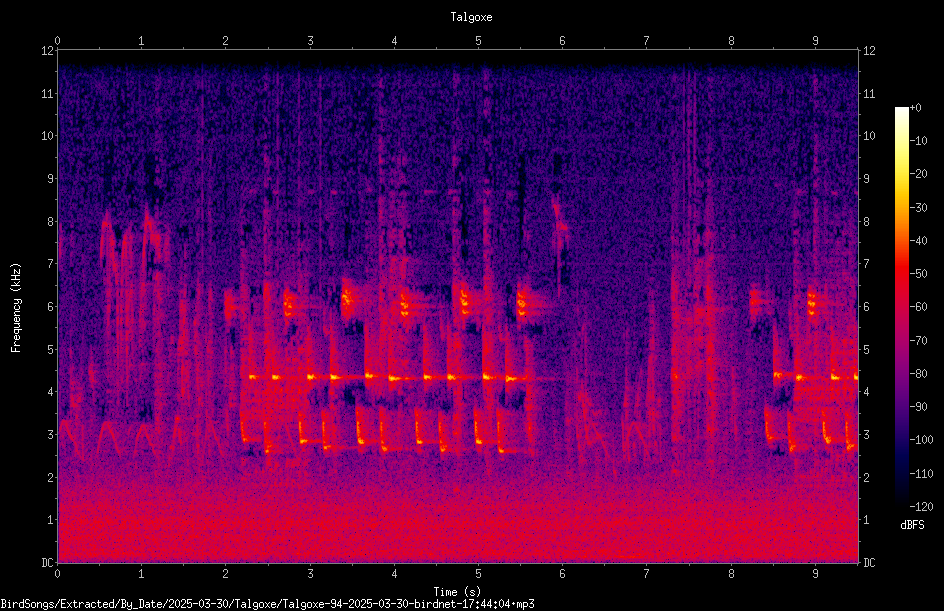Click the 2 label on the bottom time axis
The image size is (944, 611).
point(226,574)
